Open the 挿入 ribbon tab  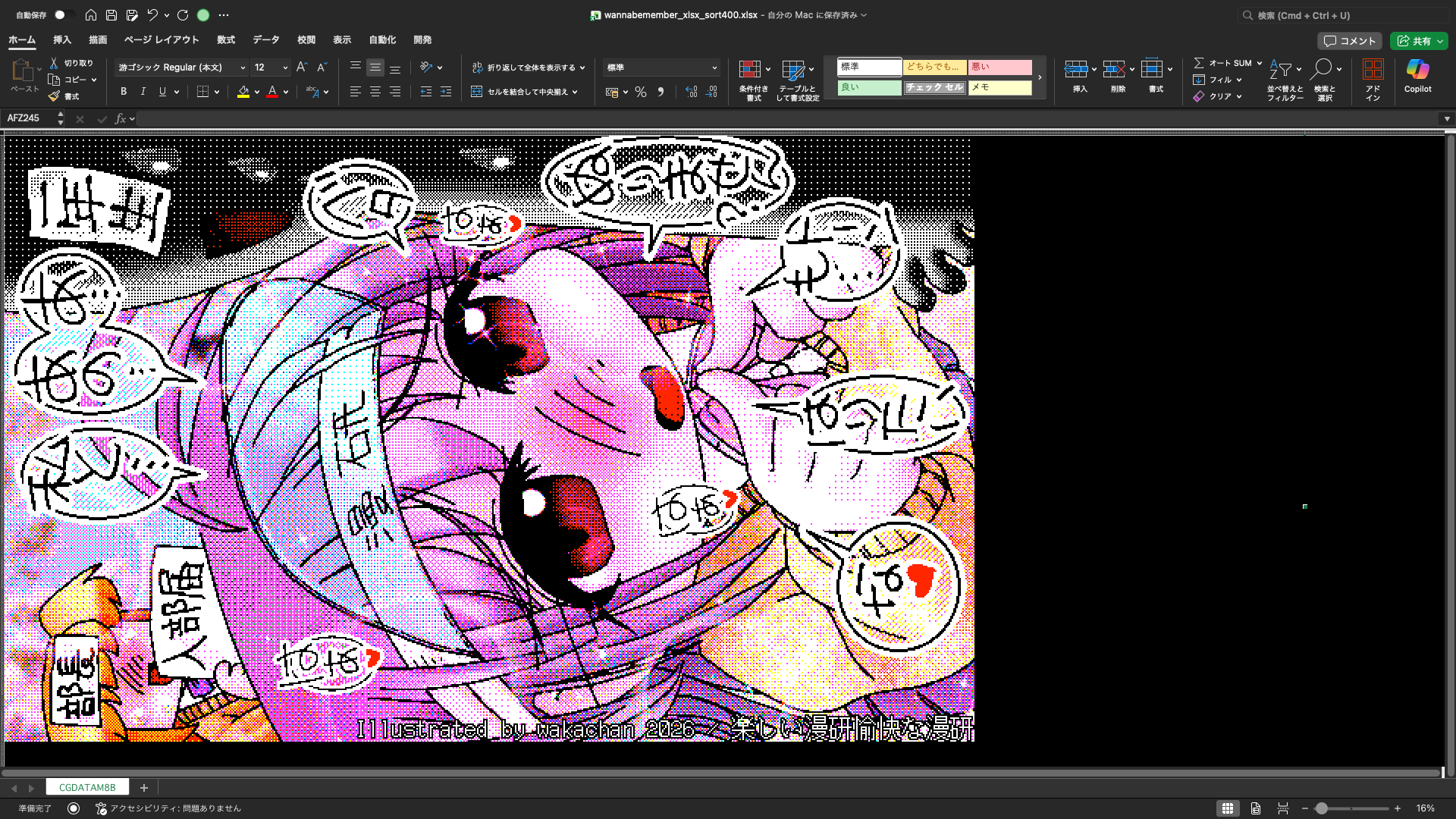tap(61, 40)
